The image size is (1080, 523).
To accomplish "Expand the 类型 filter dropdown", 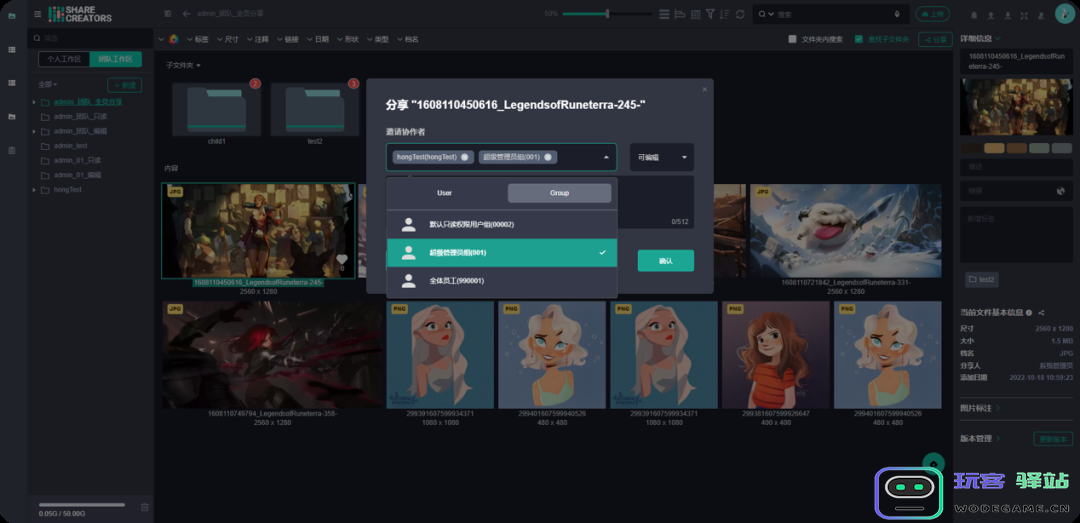I will coord(377,39).
